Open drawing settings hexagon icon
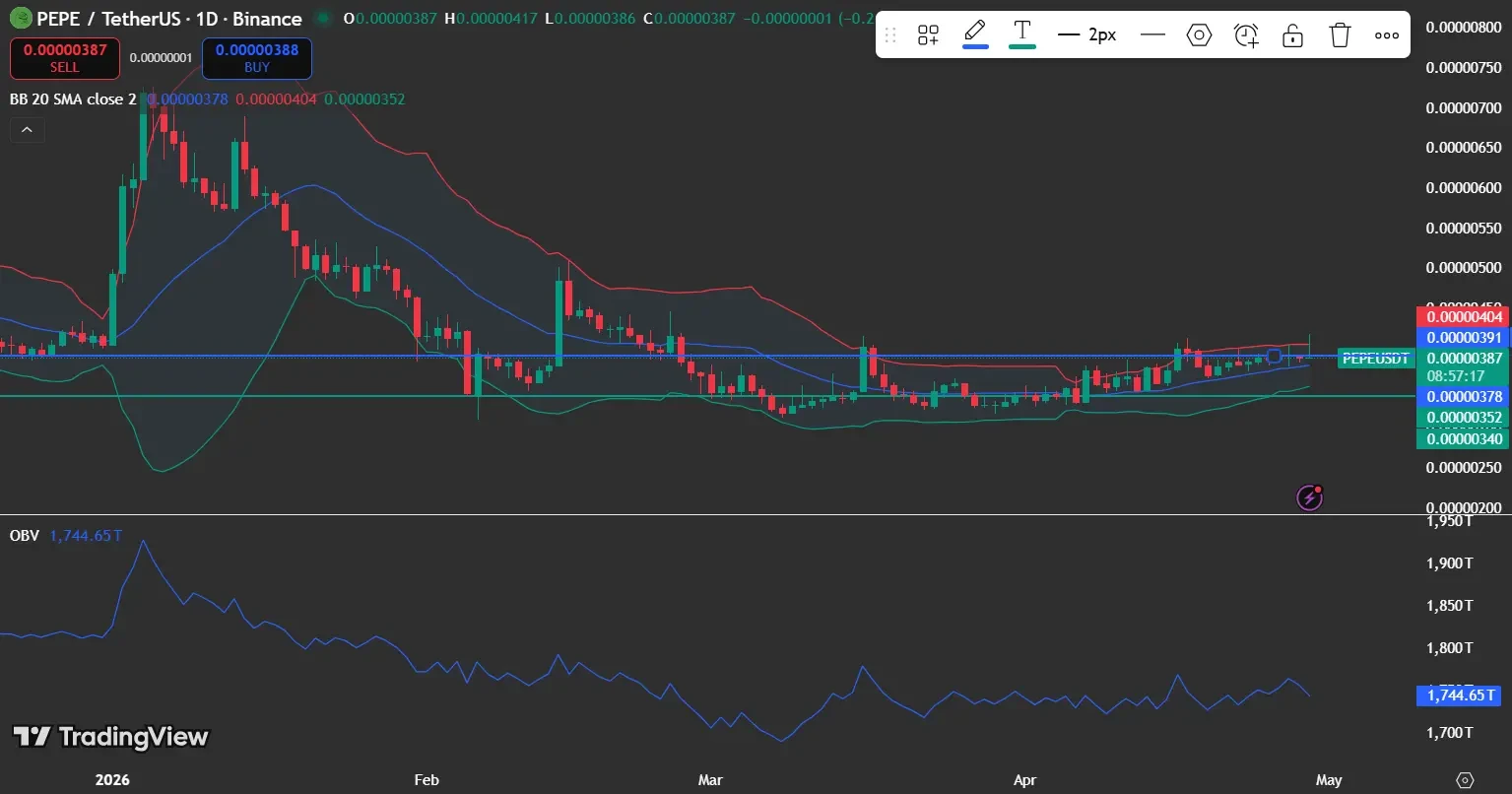This screenshot has width=1512, height=794. click(x=1199, y=35)
